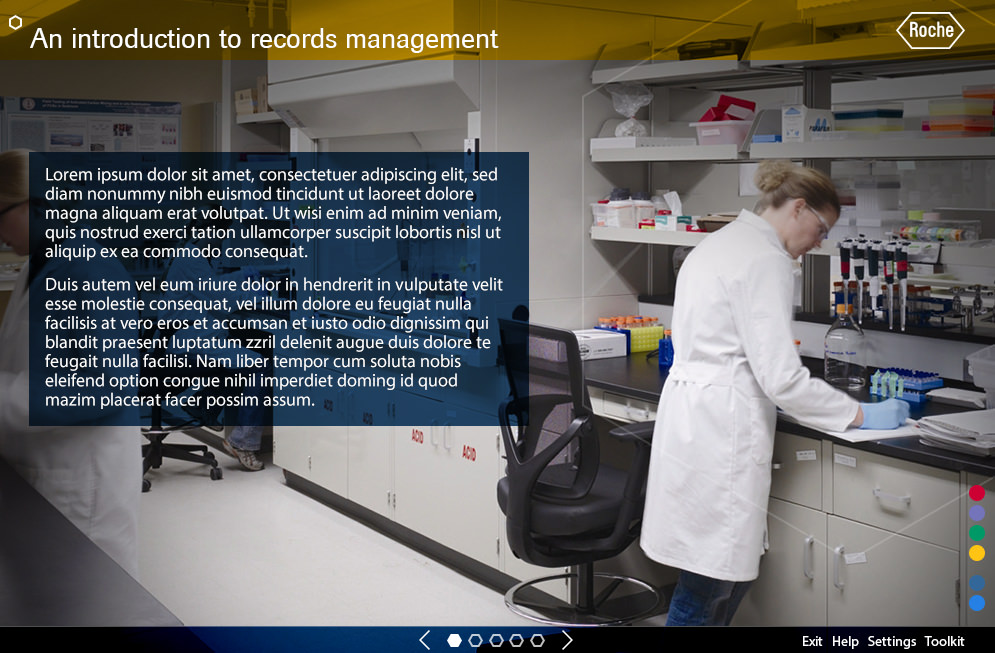Open the fourth hexagon page indicator
Viewport: 995px width, 653px height.
pos(517,640)
